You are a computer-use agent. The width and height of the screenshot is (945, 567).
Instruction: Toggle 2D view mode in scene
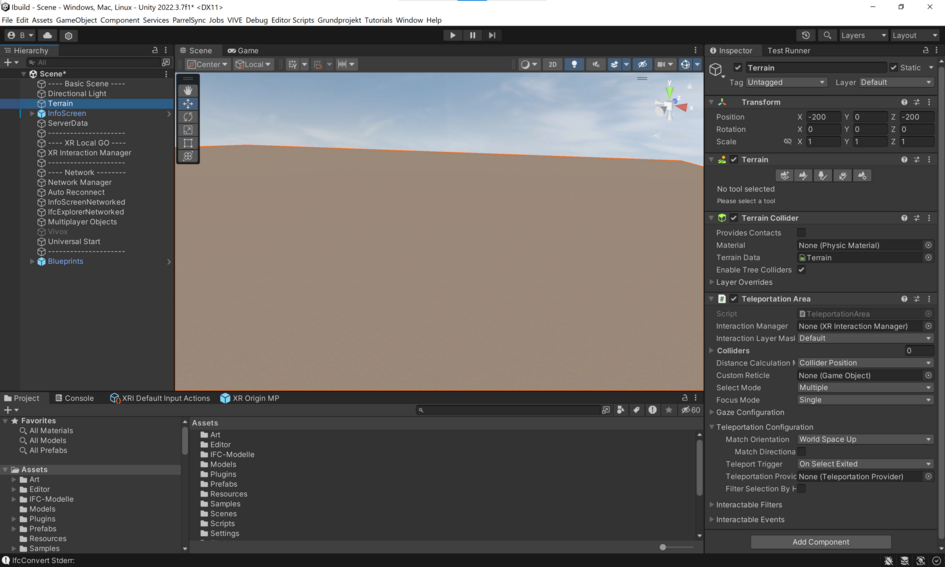click(x=552, y=64)
